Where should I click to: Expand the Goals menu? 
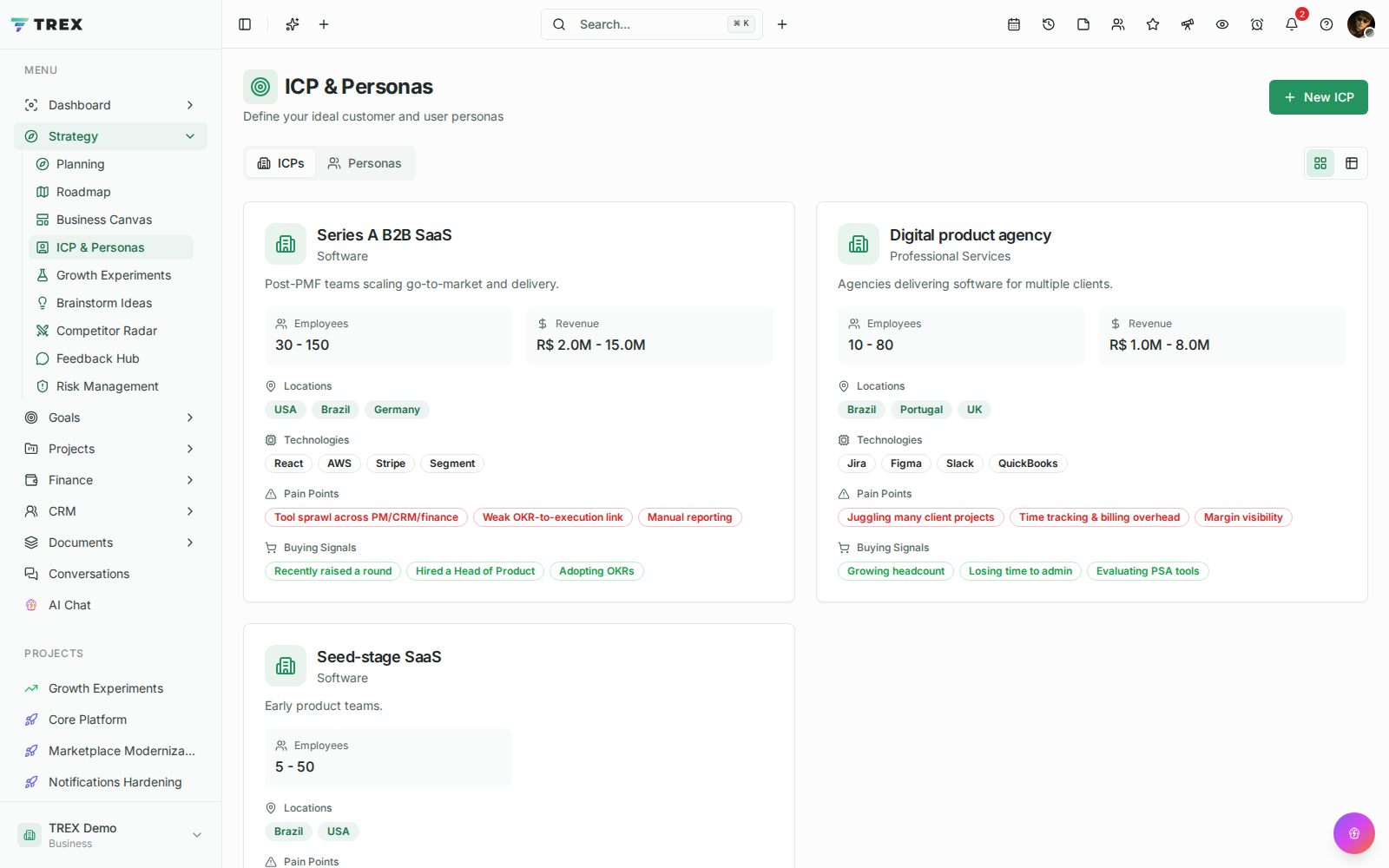(x=110, y=418)
